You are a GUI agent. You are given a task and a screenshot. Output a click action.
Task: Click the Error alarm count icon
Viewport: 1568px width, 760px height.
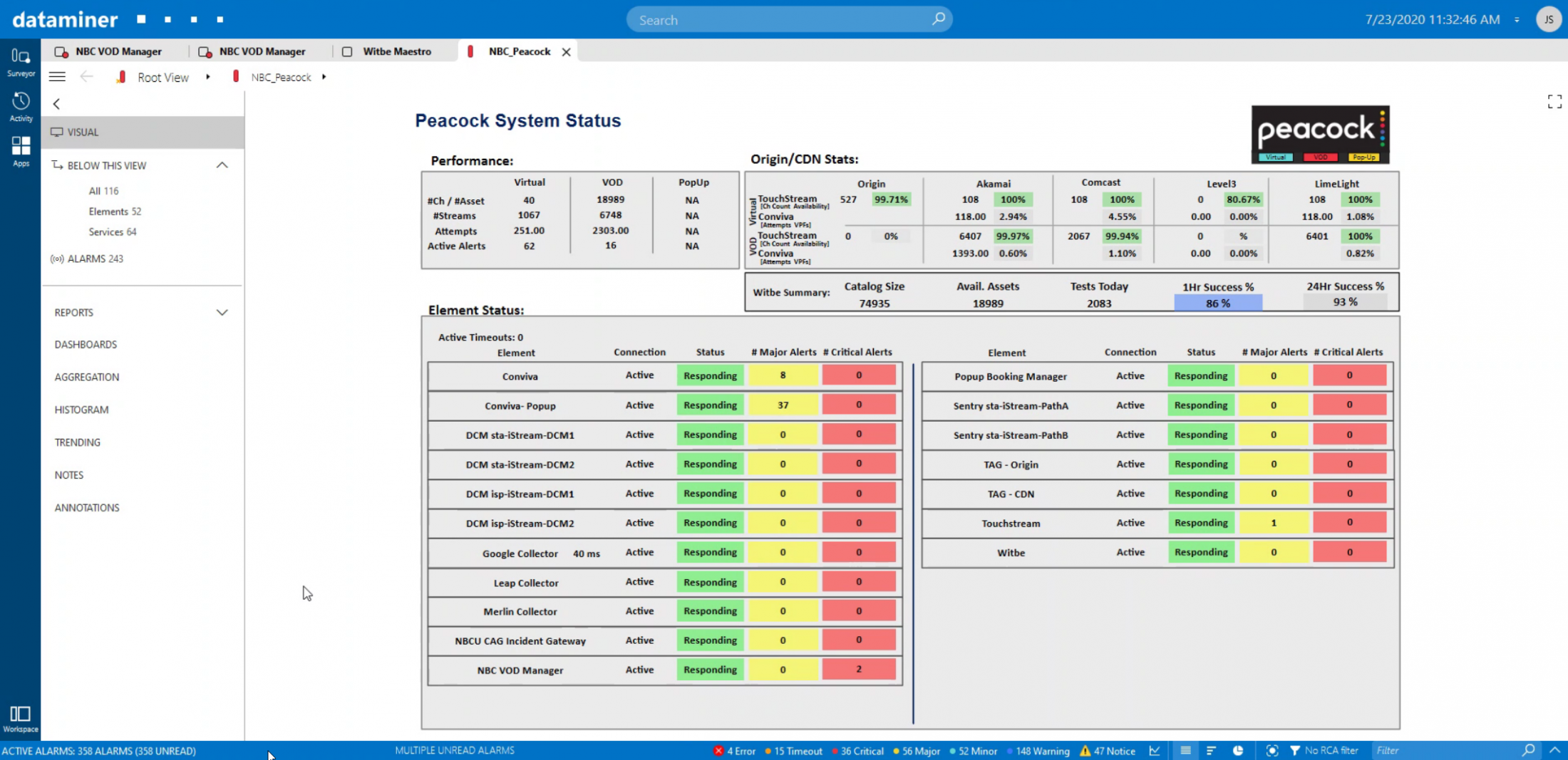click(718, 751)
